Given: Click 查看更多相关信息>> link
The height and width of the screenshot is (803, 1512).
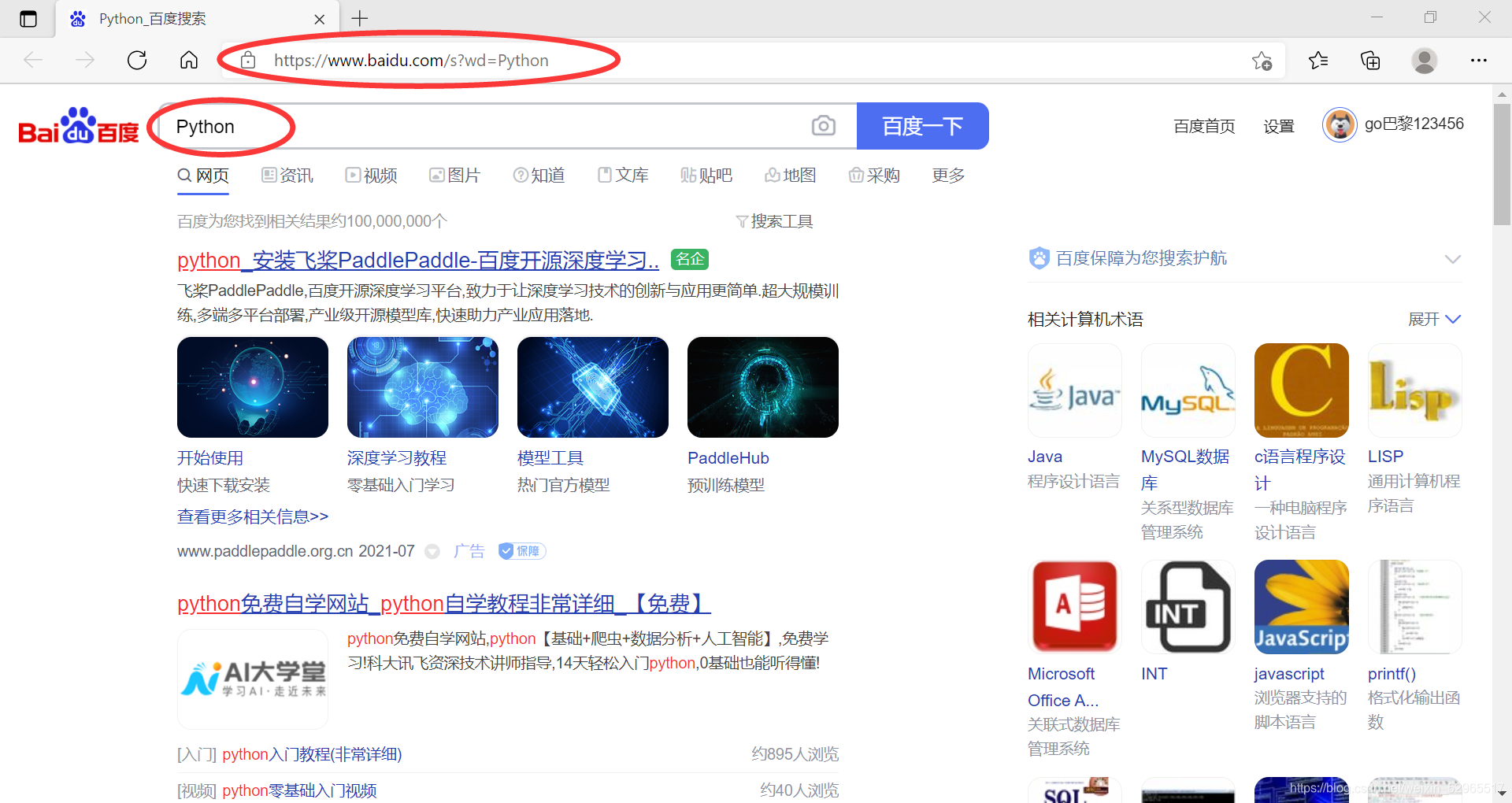Looking at the screenshot, I should [x=253, y=516].
